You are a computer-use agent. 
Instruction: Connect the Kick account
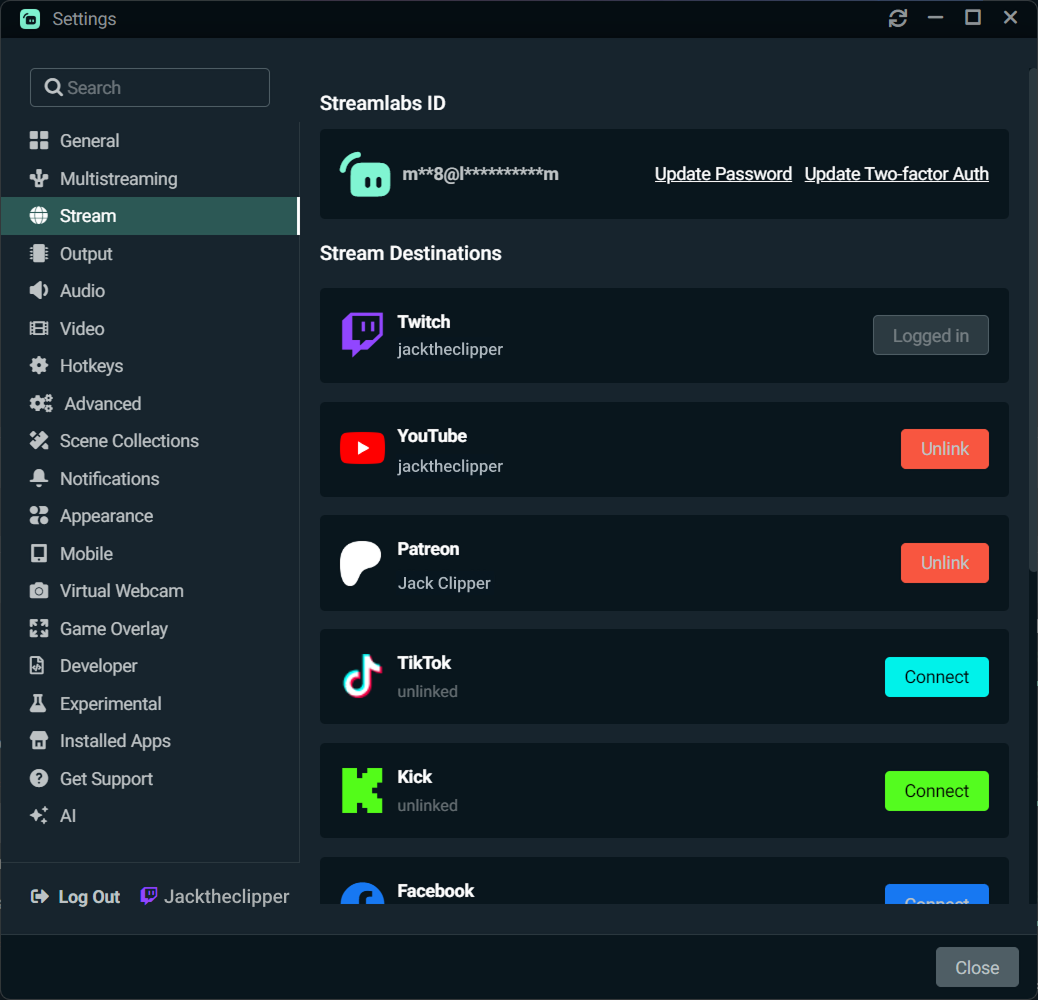coord(937,790)
